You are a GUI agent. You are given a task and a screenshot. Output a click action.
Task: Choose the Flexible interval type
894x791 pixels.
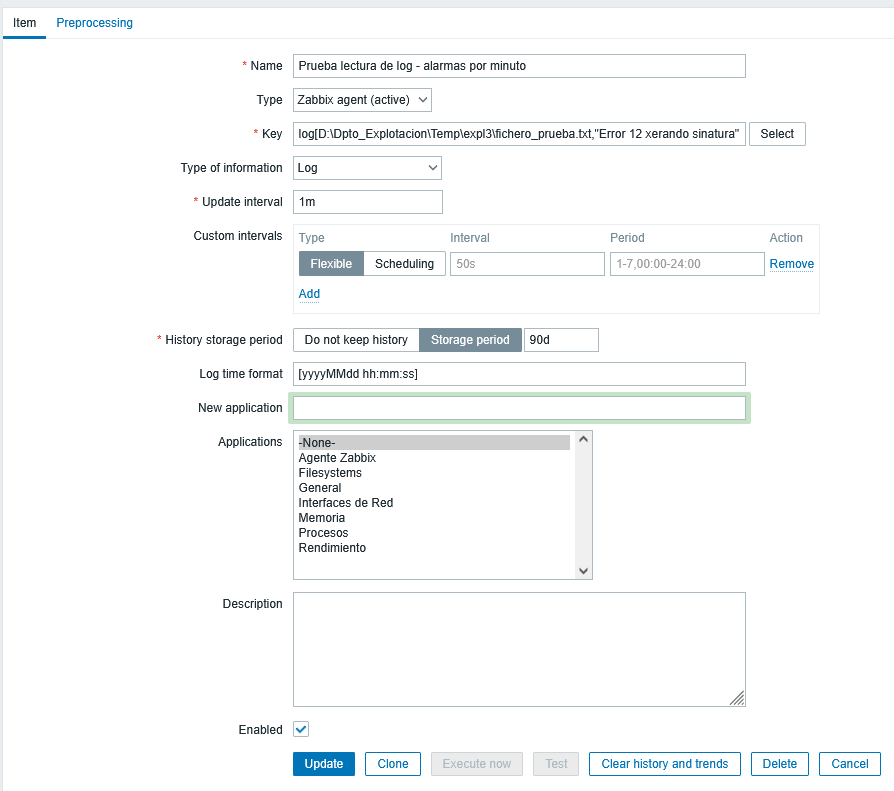pyautogui.click(x=331, y=264)
